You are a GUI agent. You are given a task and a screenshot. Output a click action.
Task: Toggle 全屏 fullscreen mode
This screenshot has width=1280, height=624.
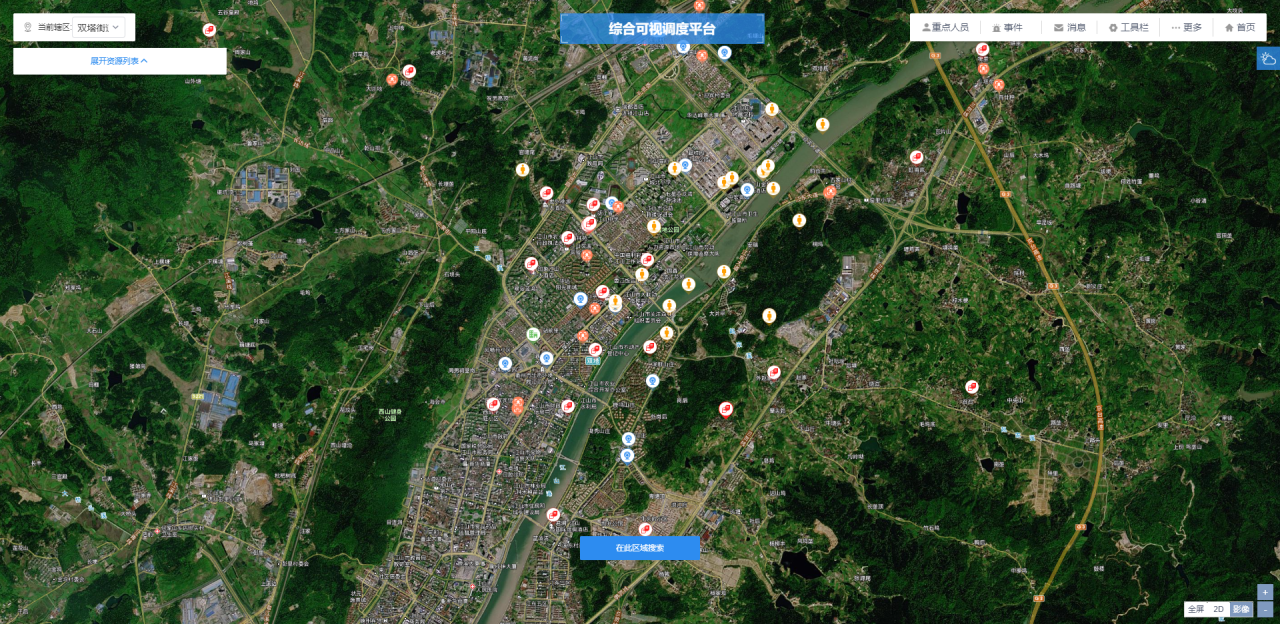pos(1196,609)
